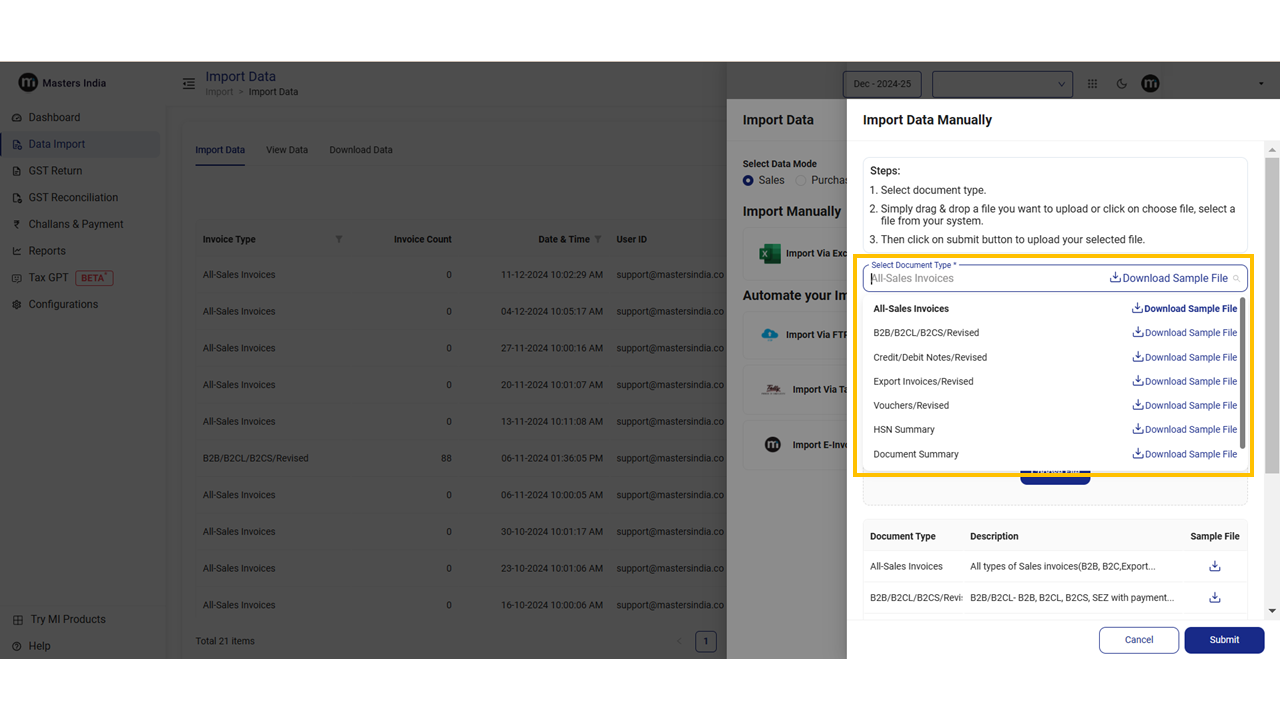The image size is (1280, 720).
Task: Click the Cancel button
Action: 1138,640
